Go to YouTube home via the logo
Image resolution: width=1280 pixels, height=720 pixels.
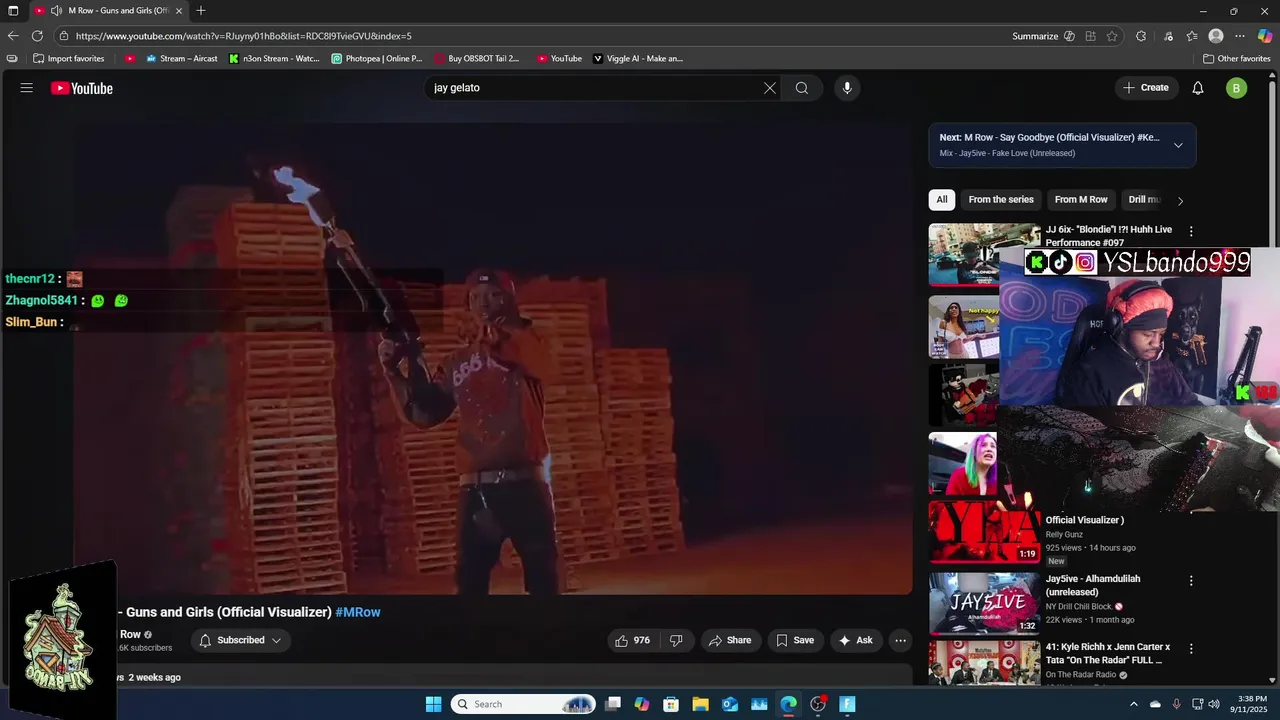[82, 88]
